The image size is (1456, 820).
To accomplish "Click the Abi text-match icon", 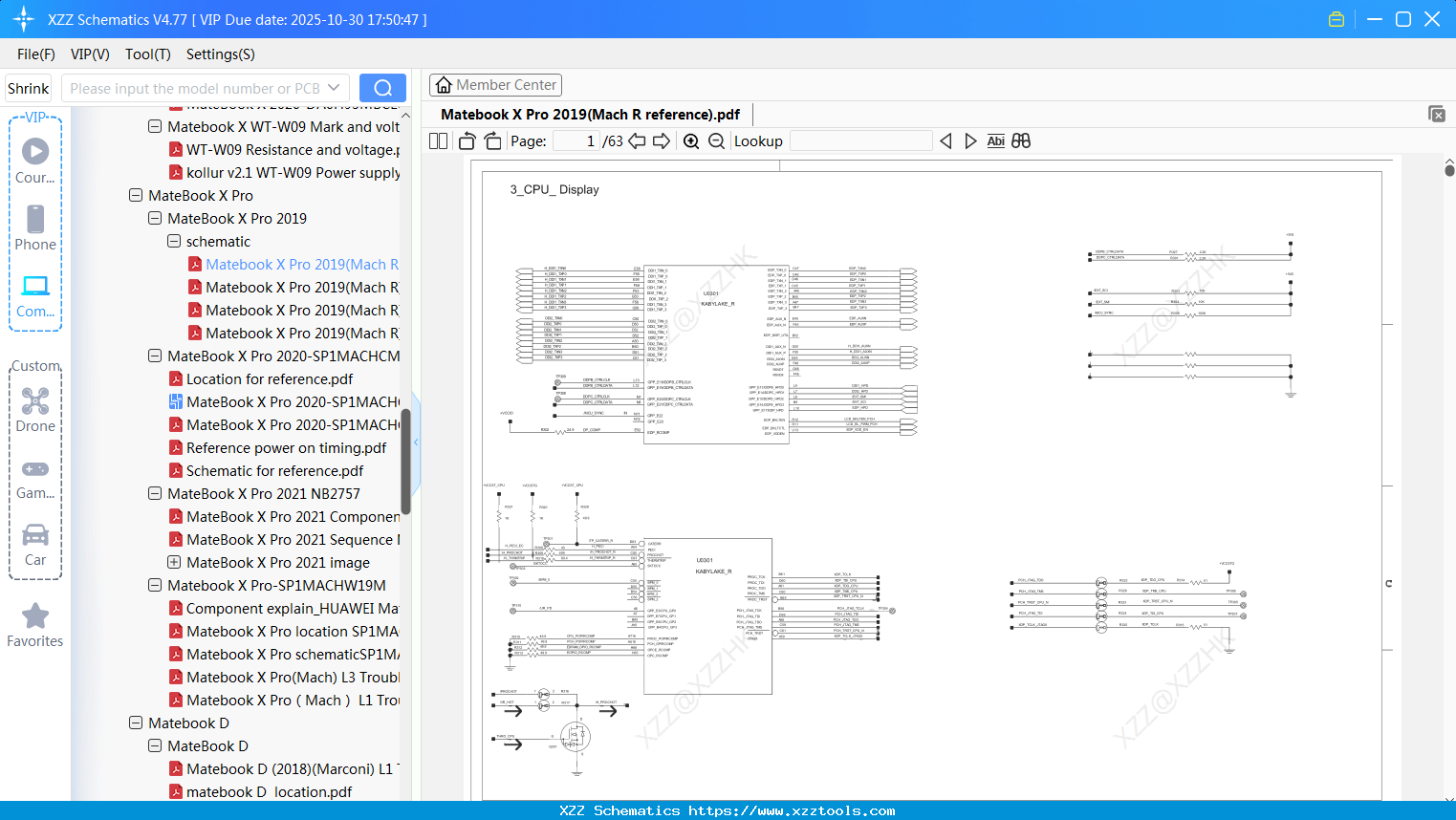I will [995, 141].
